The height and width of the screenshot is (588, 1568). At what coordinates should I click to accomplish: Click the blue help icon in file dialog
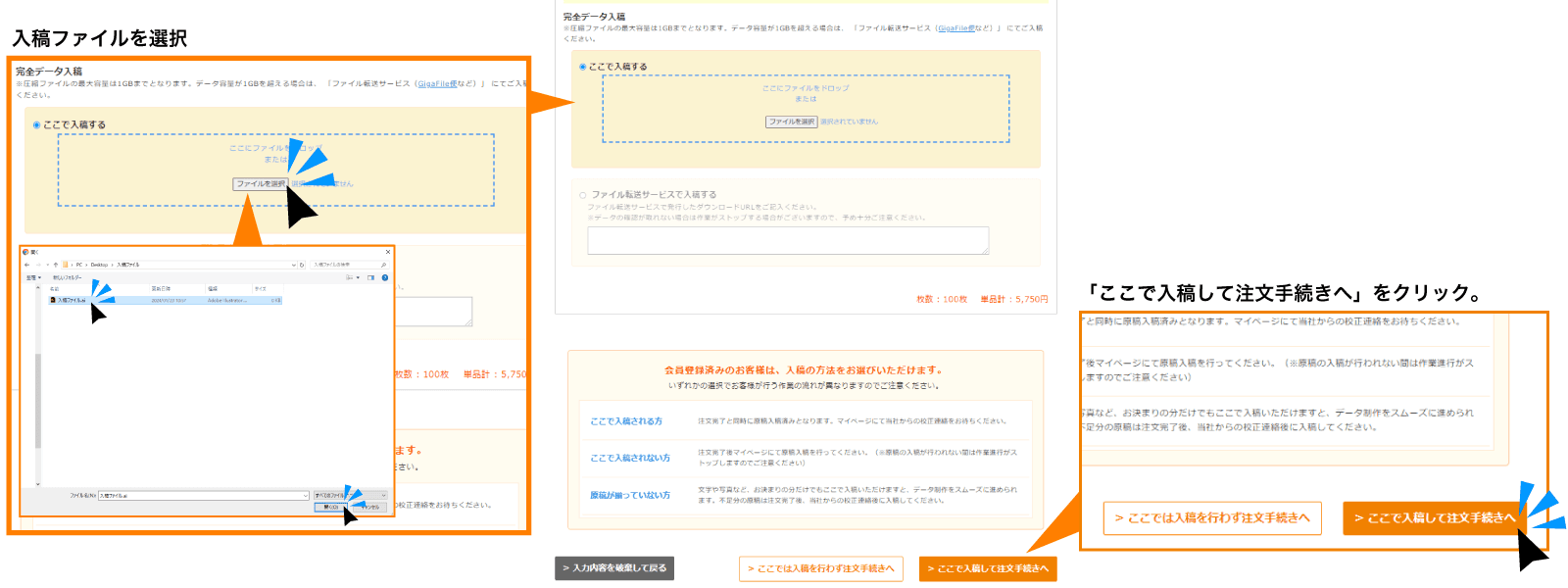click(x=385, y=277)
